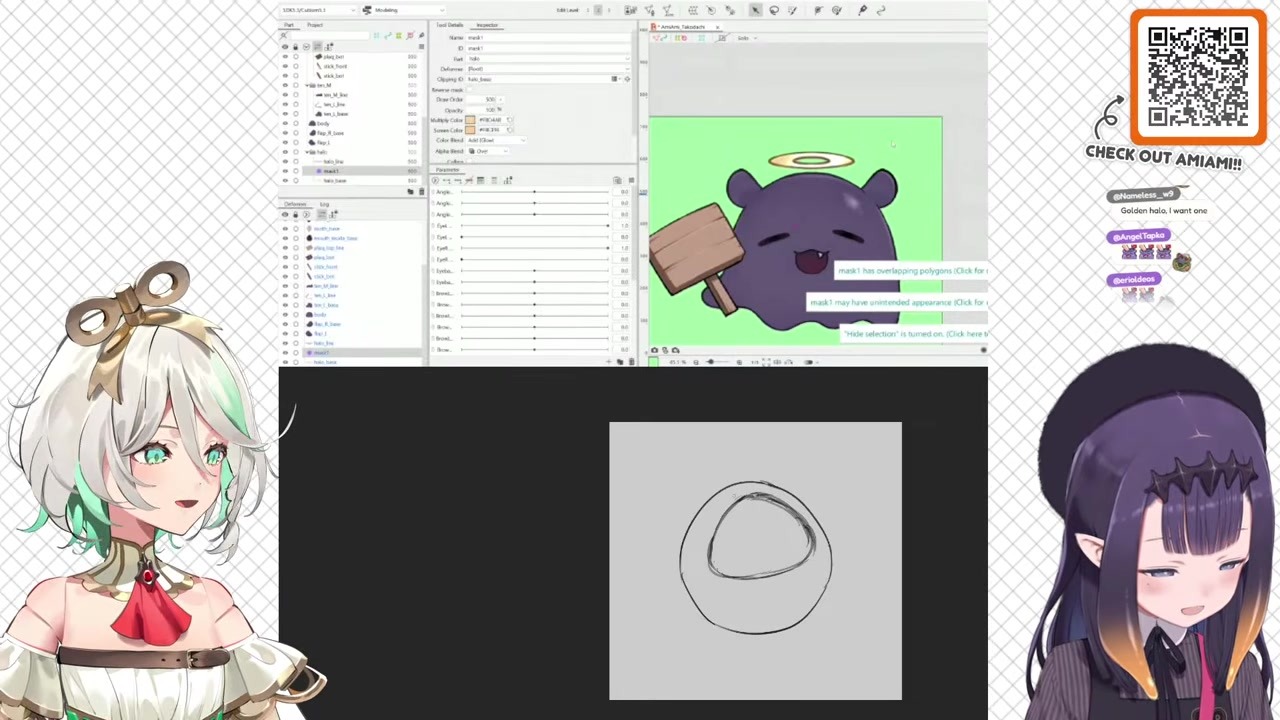Click the zoom-in icon in the canvas bottom bar
1280x720 pixels.
coord(739,362)
